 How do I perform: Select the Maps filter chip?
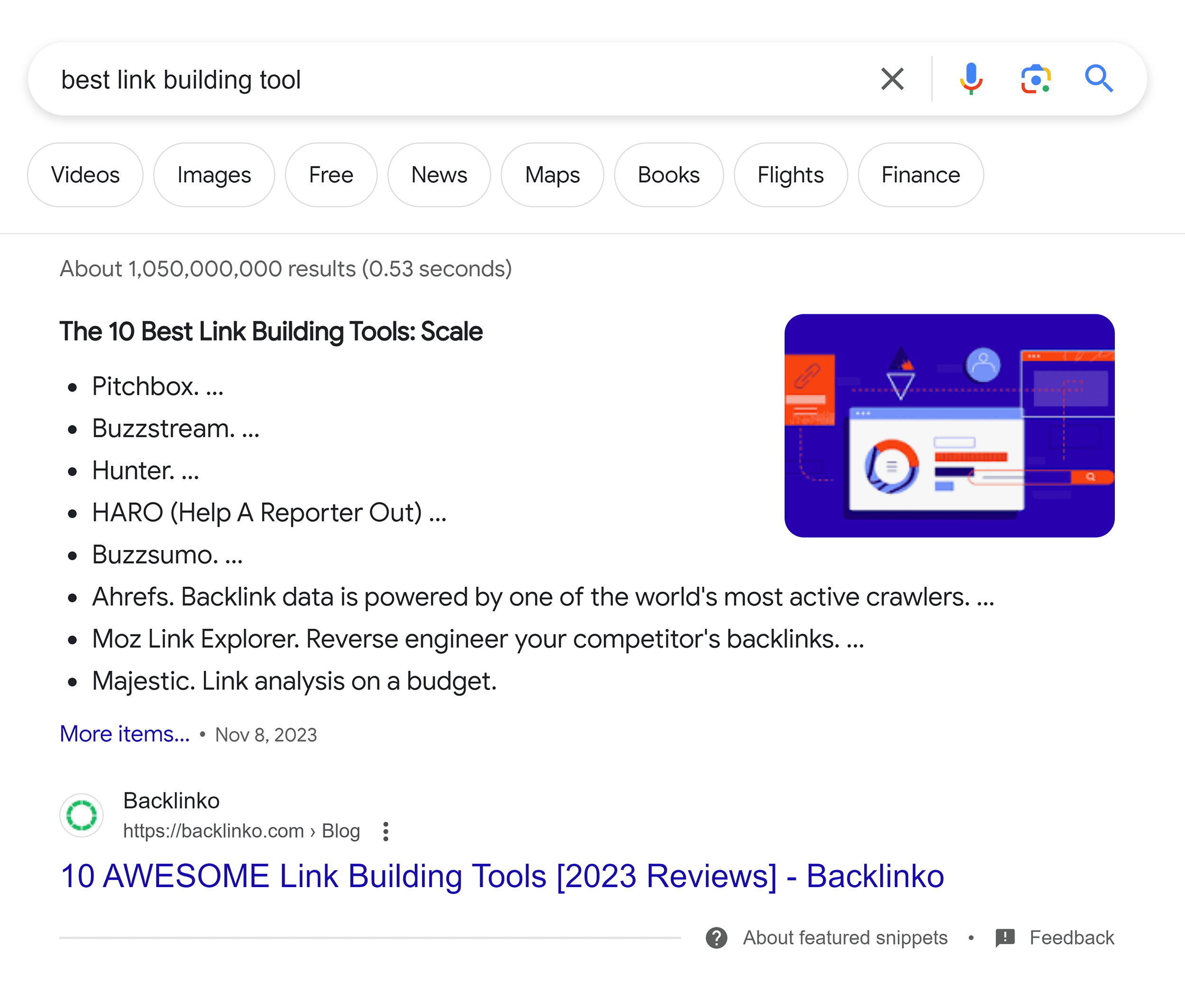(x=552, y=175)
